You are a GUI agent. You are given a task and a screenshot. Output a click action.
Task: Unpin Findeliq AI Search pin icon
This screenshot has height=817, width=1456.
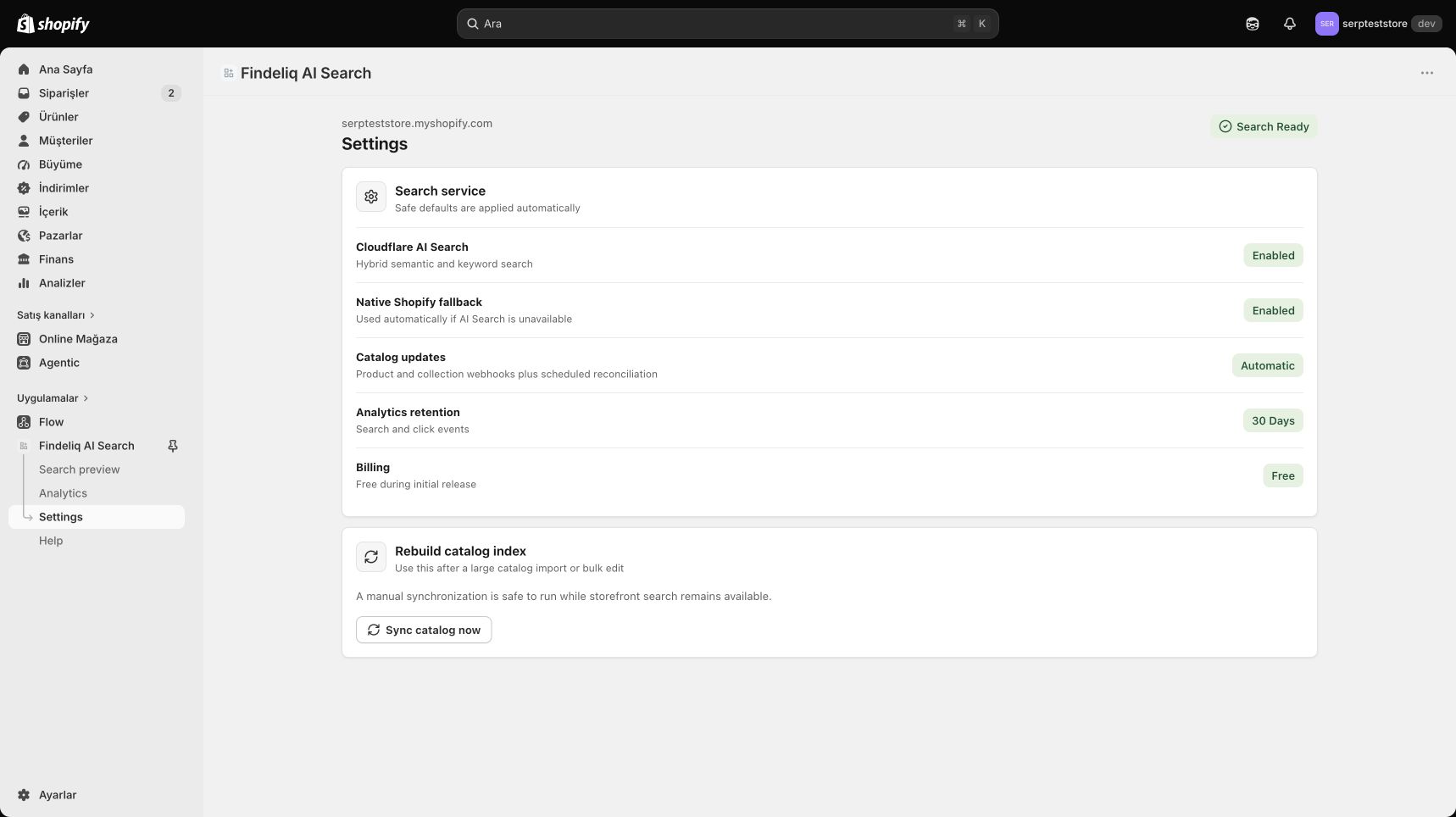(x=173, y=446)
